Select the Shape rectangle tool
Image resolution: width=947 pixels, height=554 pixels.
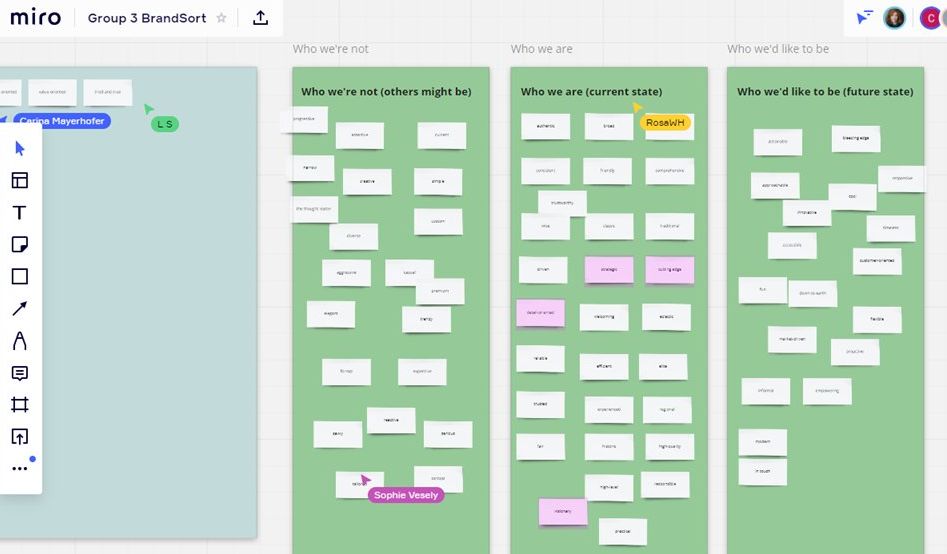pyautogui.click(x=20, y=277)
